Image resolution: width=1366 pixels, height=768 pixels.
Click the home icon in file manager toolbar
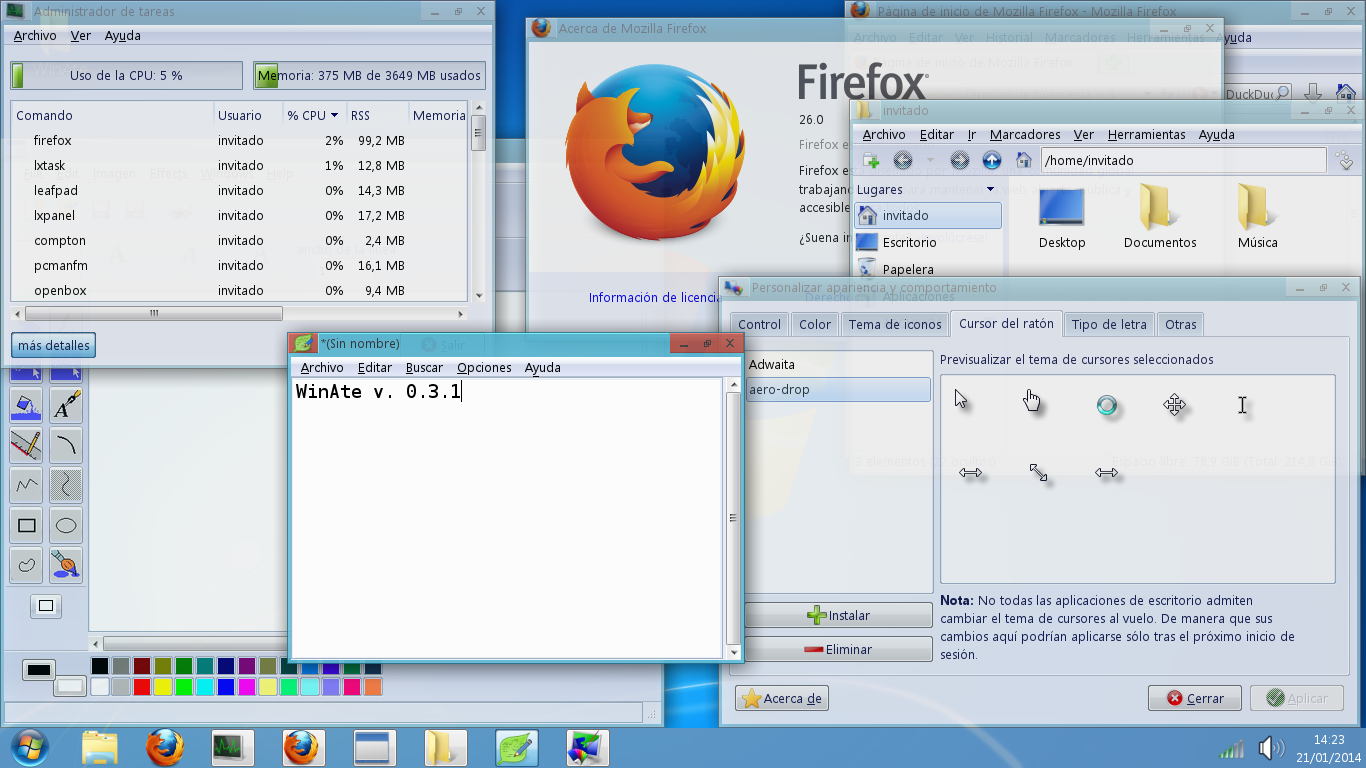click(1023, 160)
